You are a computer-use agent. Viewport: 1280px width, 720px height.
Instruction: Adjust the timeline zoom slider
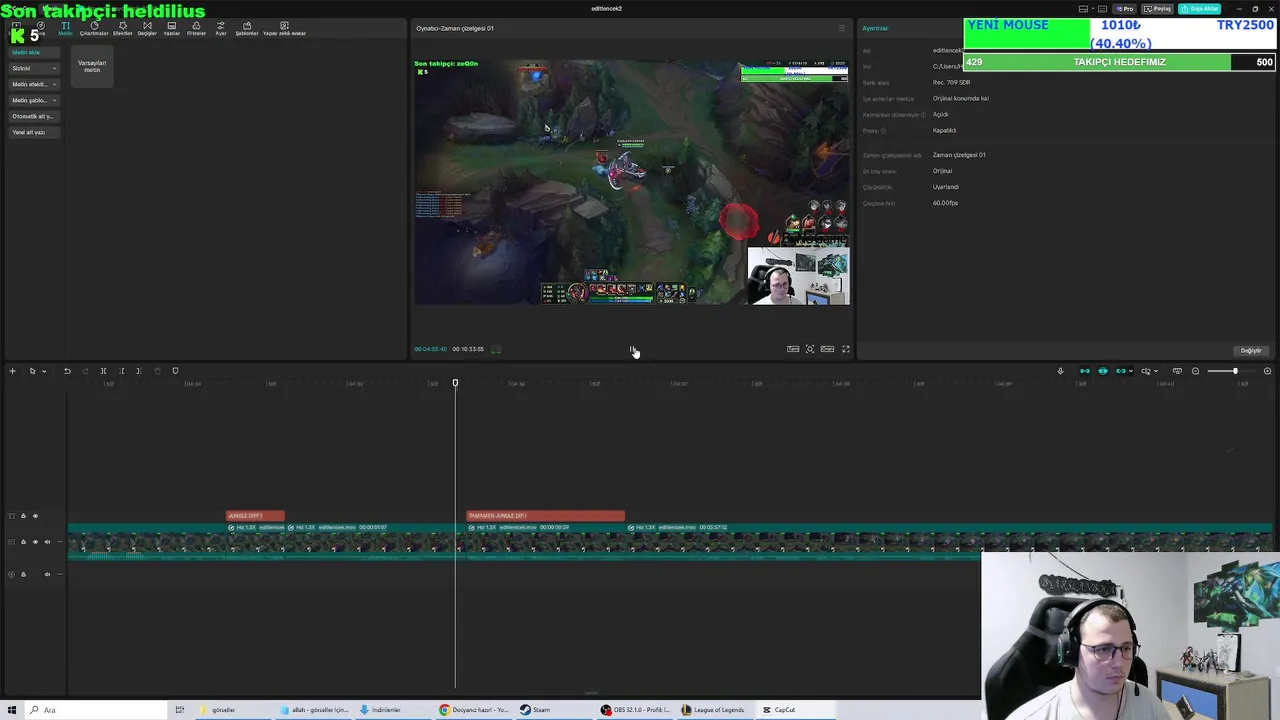[x=1234, y=371]
